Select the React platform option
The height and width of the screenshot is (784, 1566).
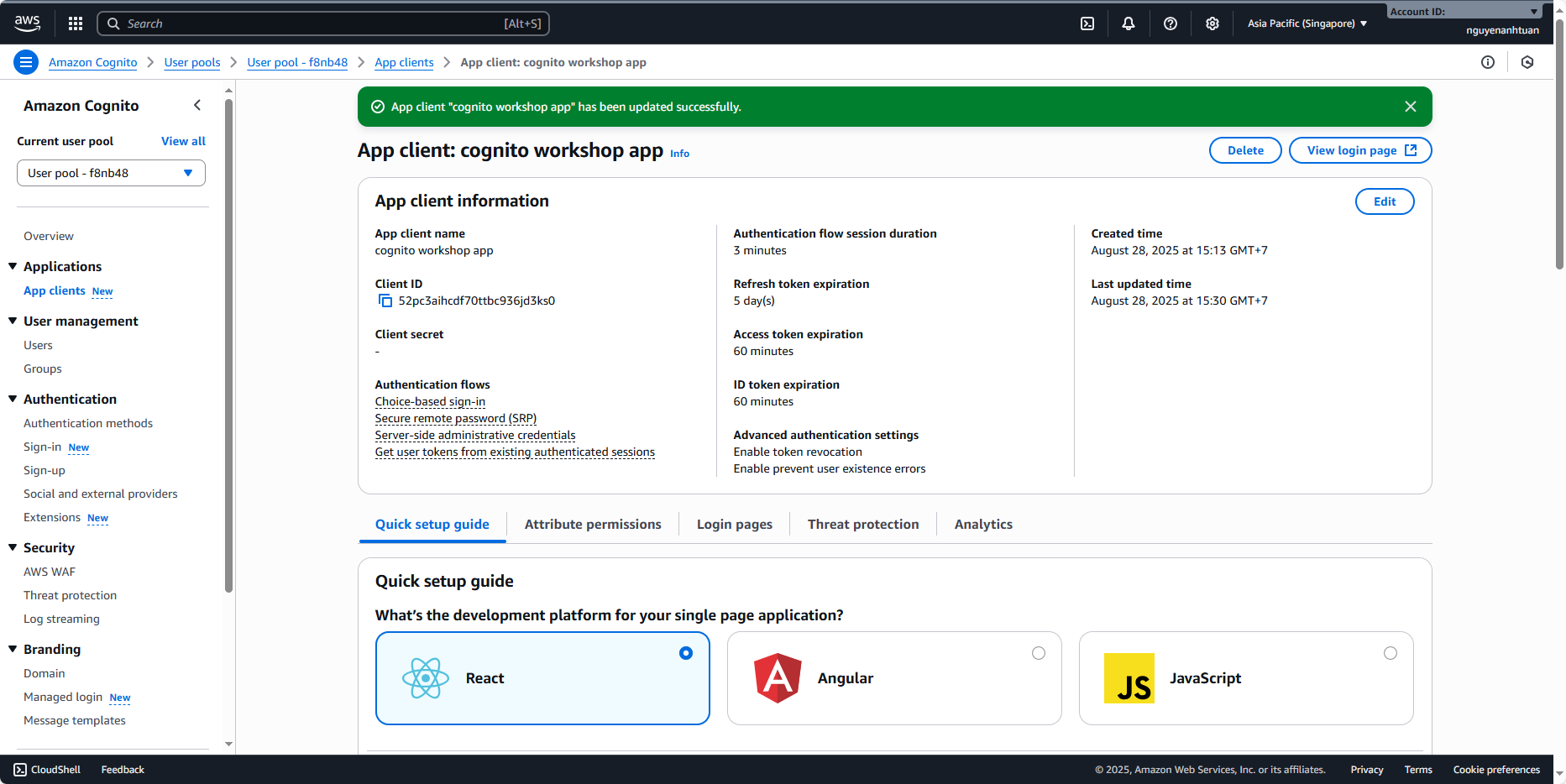(686, 653)
